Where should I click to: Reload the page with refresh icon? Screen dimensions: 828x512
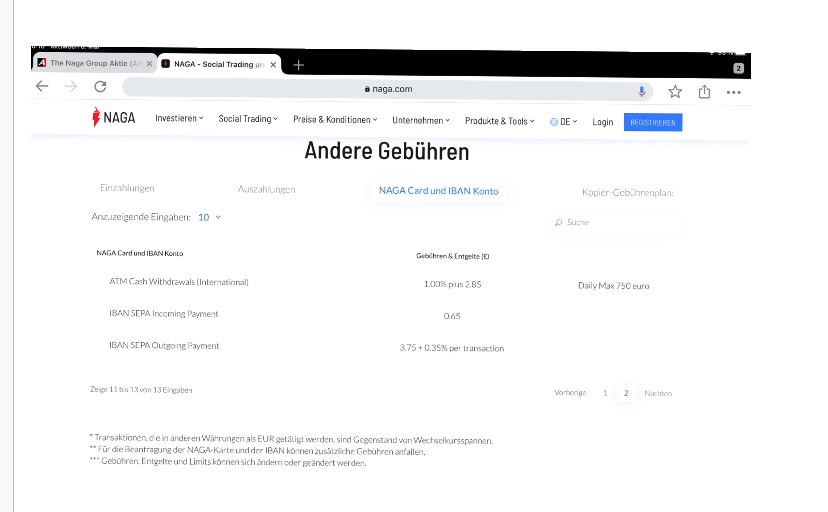pos(99,87)
